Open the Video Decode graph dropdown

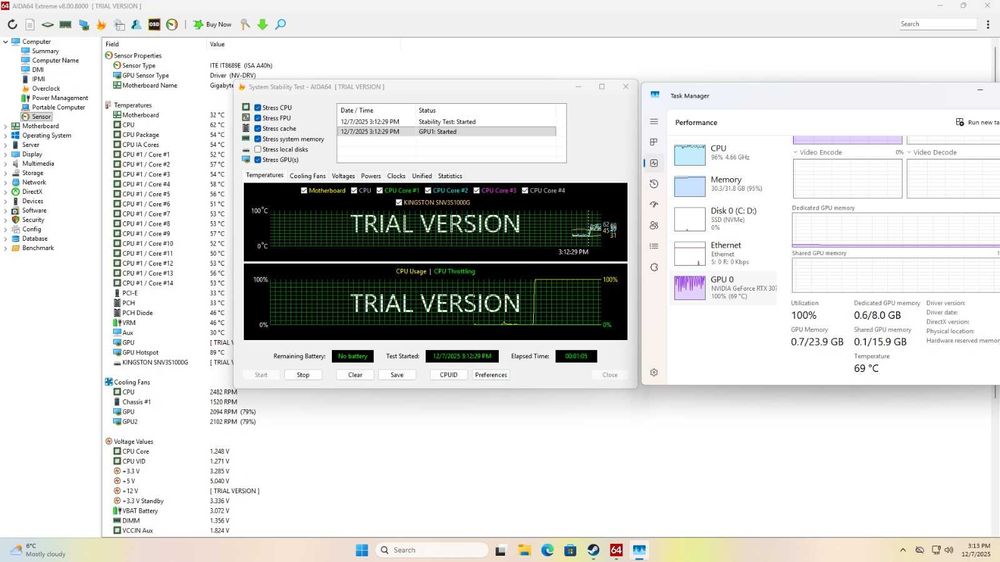pyautogui.click(x=909, y=152)
